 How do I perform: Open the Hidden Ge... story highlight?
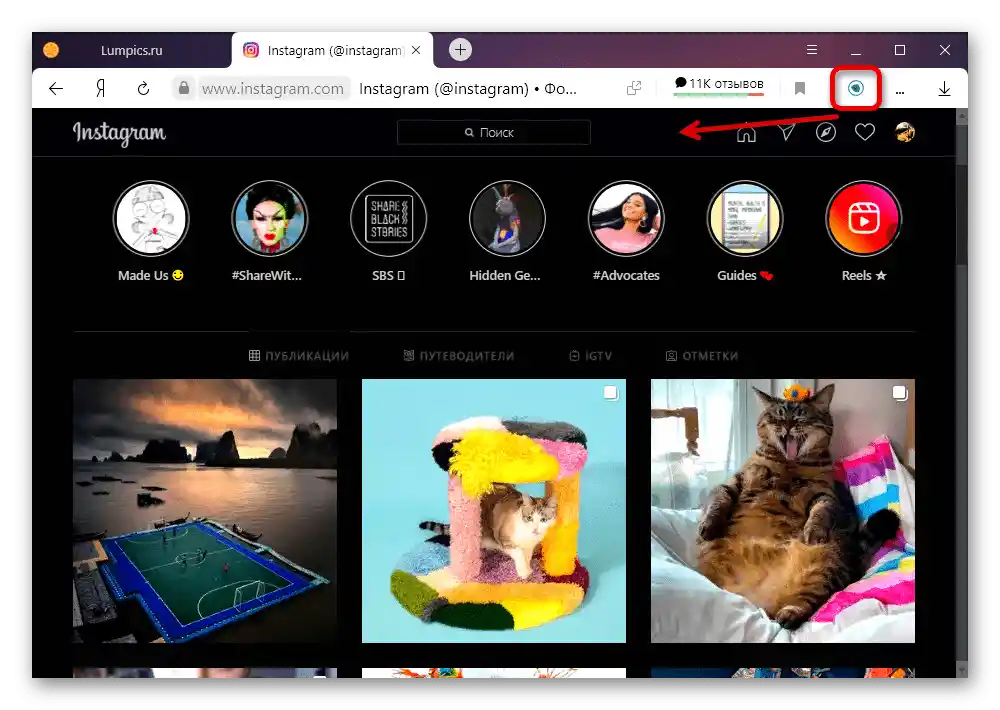[507, 219]
